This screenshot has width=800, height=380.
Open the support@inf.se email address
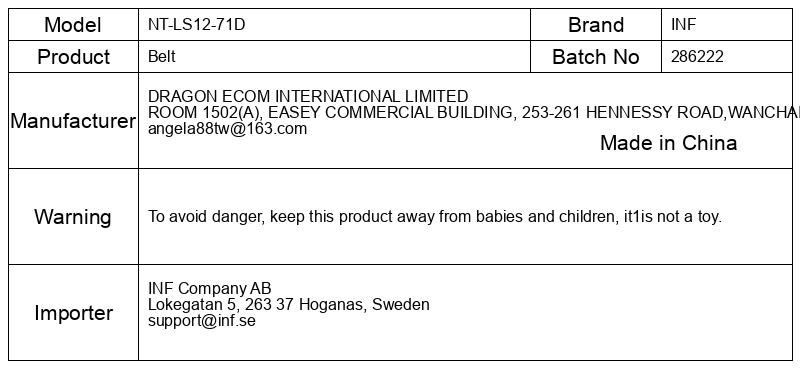(202, 321)
